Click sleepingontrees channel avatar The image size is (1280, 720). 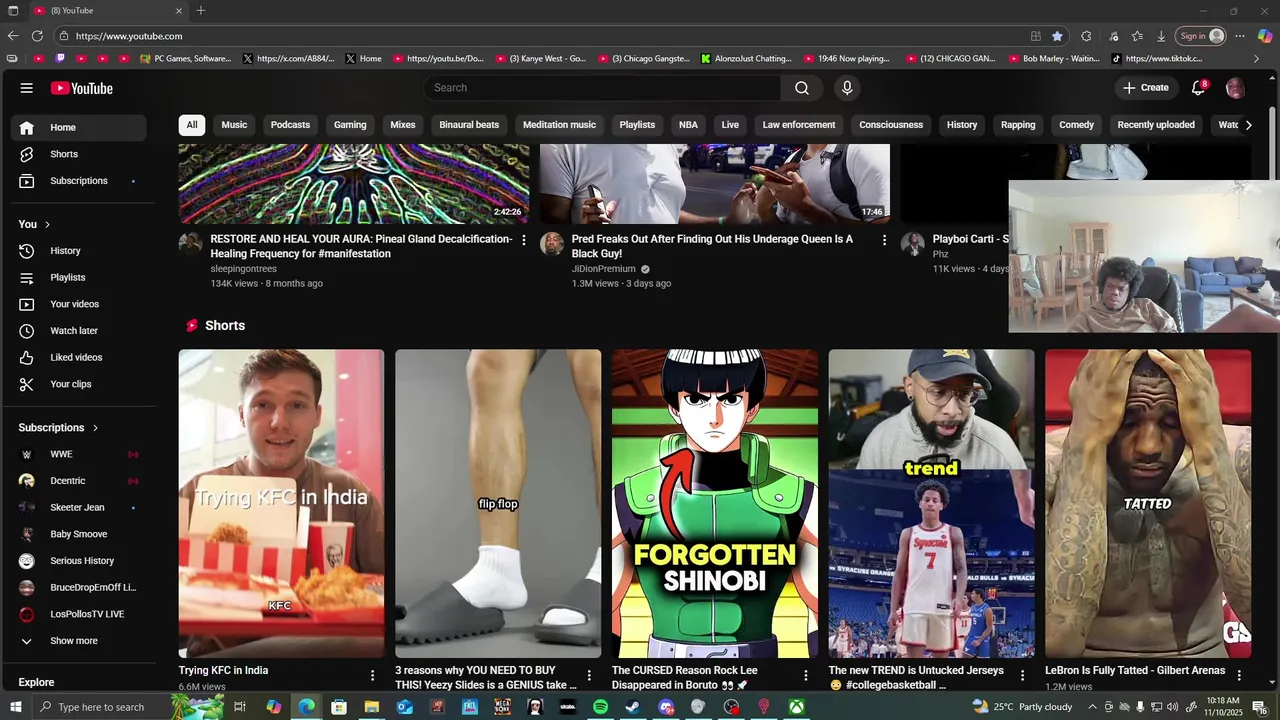point(191,244)
